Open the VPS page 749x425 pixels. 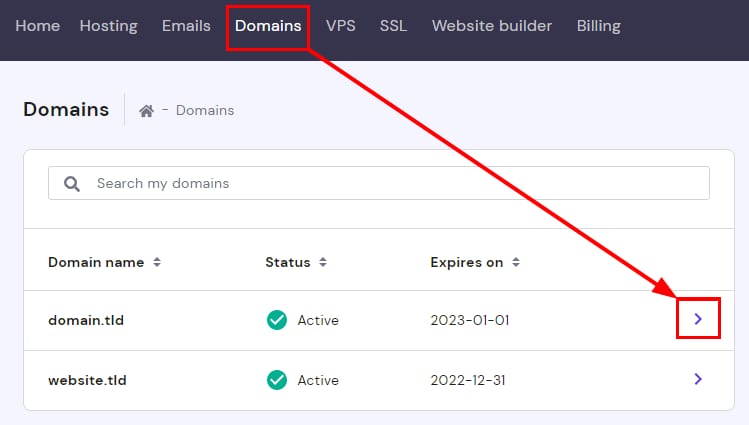[x=340, y=26]
